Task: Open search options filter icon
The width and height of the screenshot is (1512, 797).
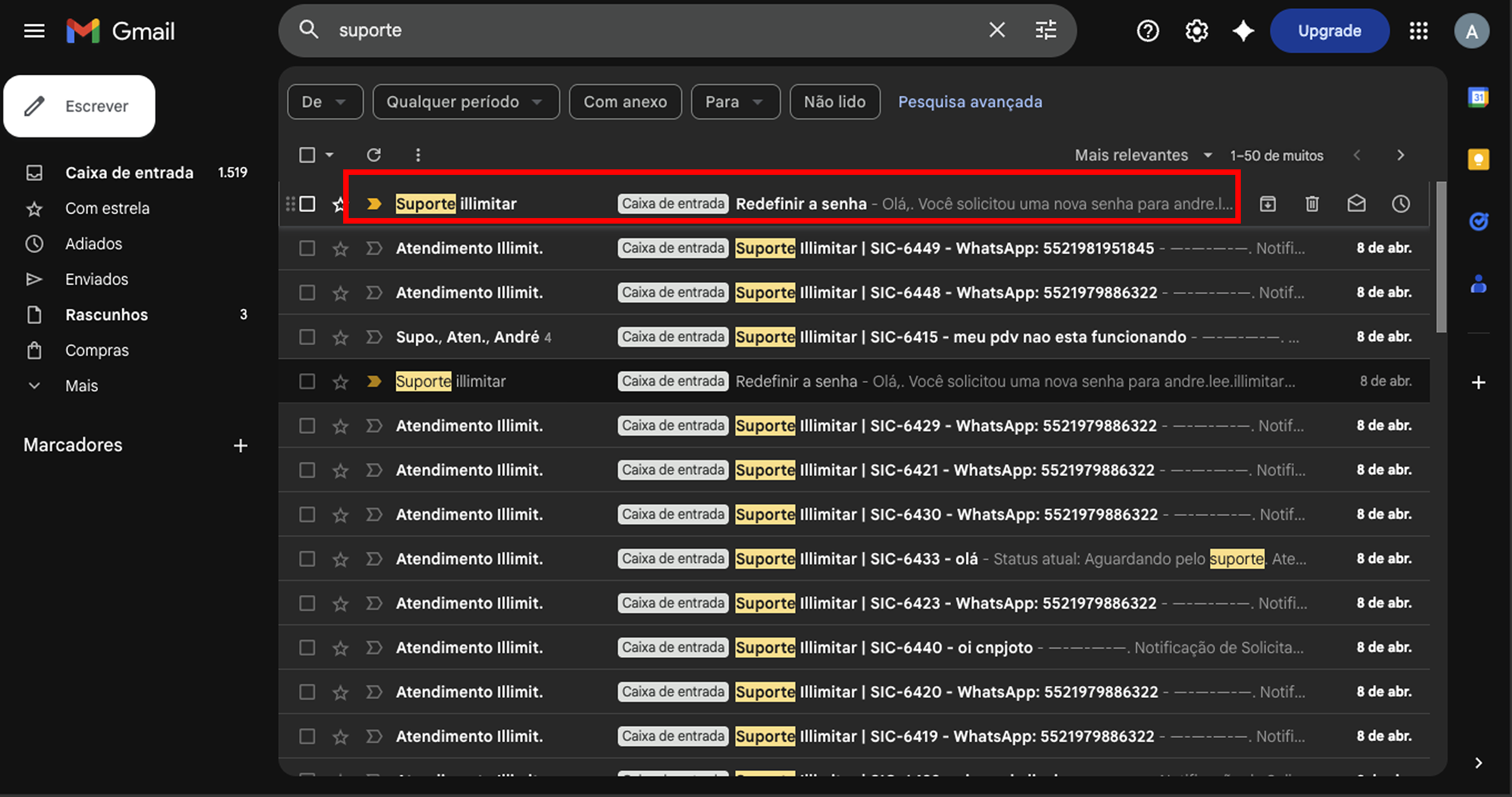Action: click(1045, 30)
